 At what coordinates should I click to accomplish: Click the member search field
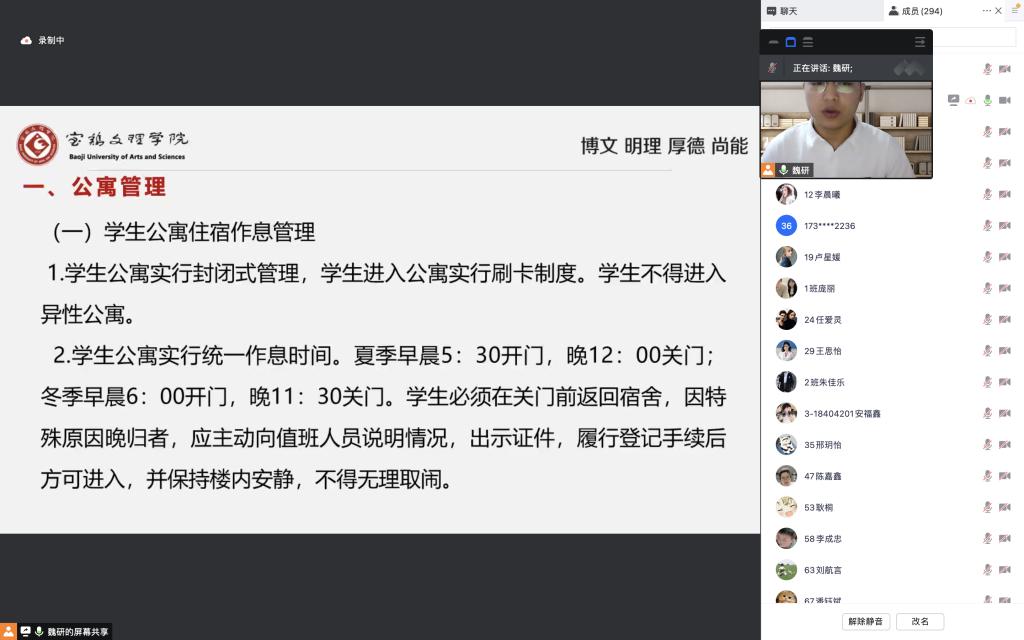point(974,37)
